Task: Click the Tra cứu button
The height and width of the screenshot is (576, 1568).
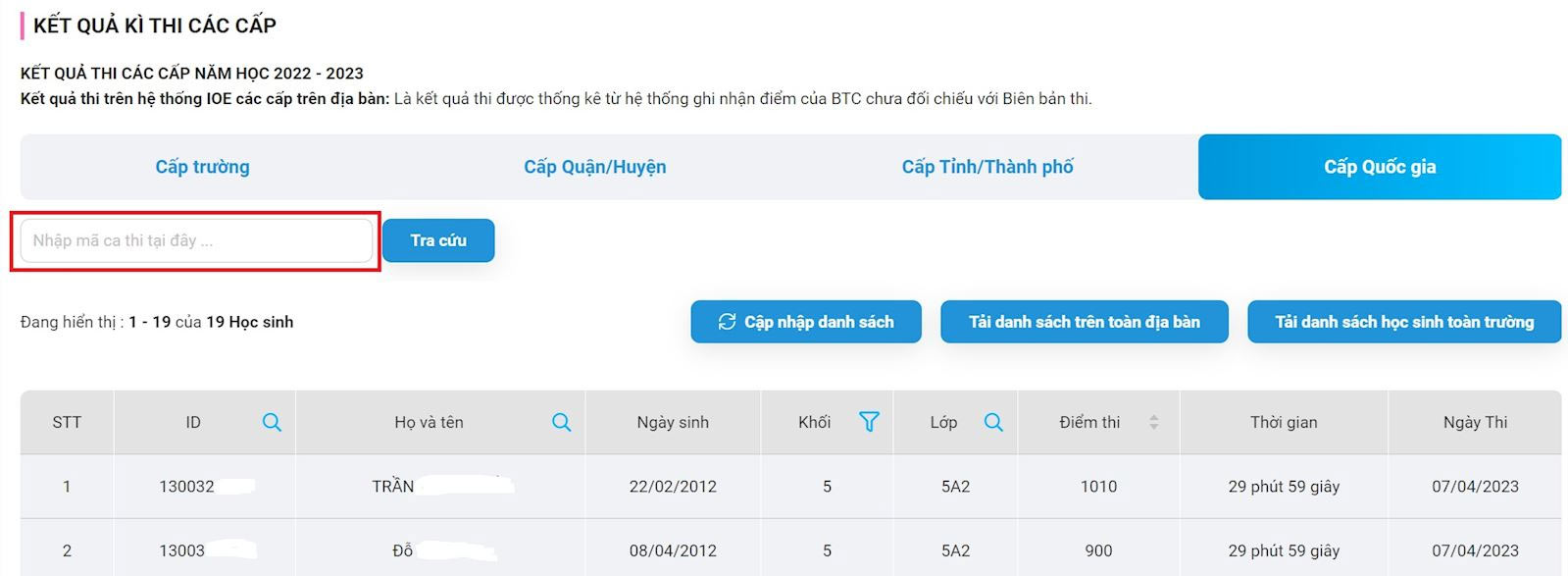Action: tap(438, 240)
